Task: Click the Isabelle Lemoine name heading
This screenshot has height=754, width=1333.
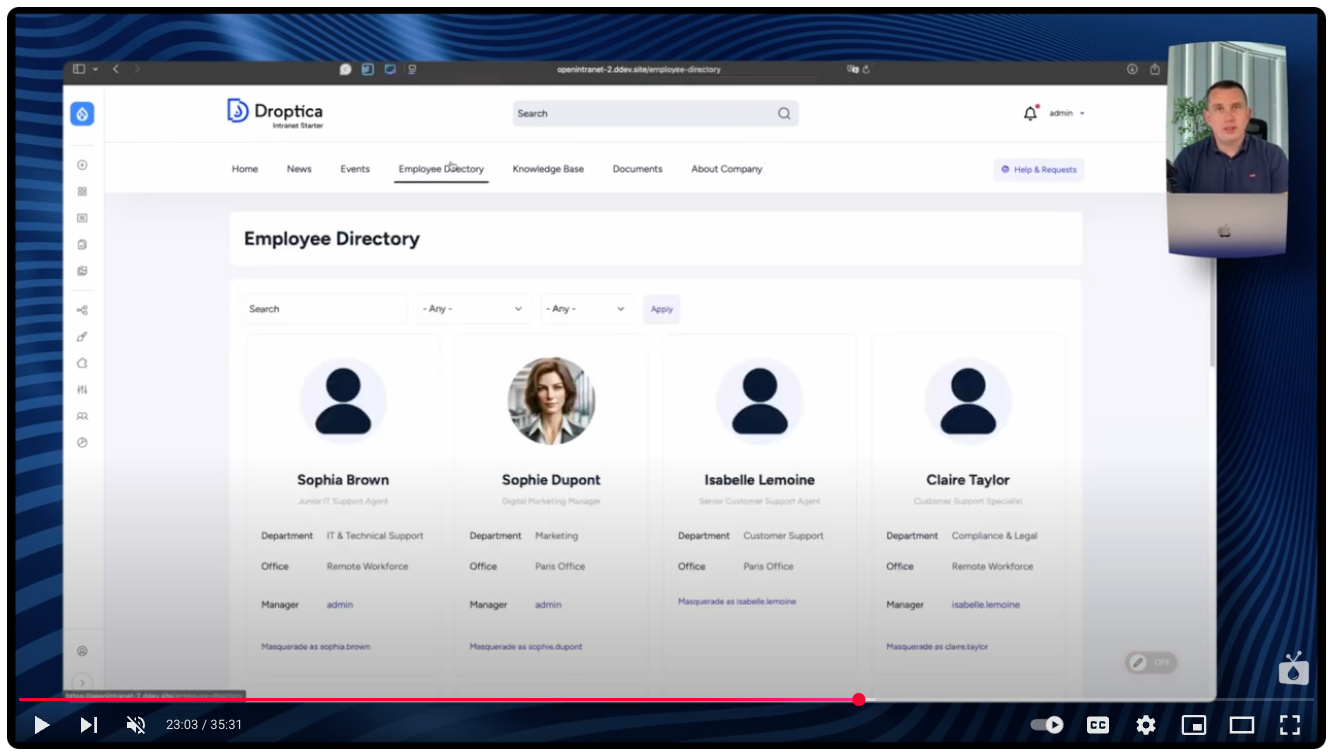Action: pos(759,480)
